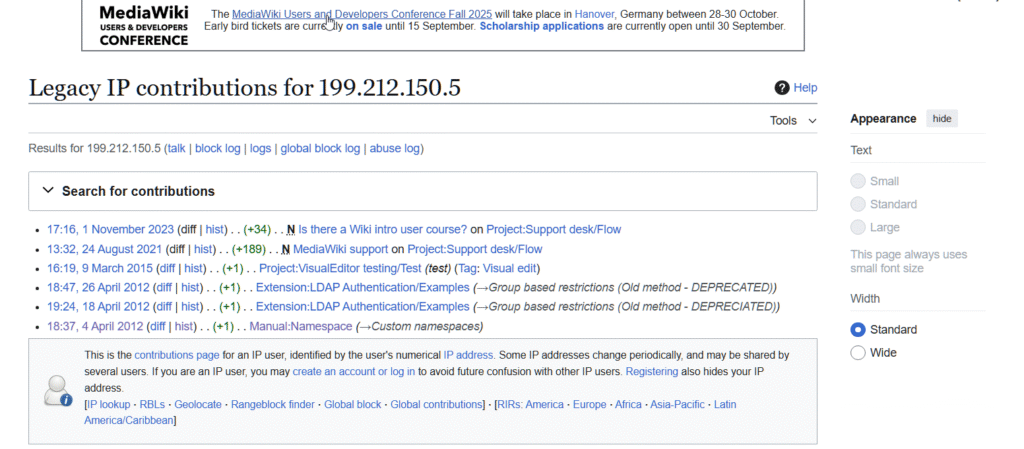Open the talk page link
The image size is (1024, 449).
pyautogui.click(x=176, y=149)
